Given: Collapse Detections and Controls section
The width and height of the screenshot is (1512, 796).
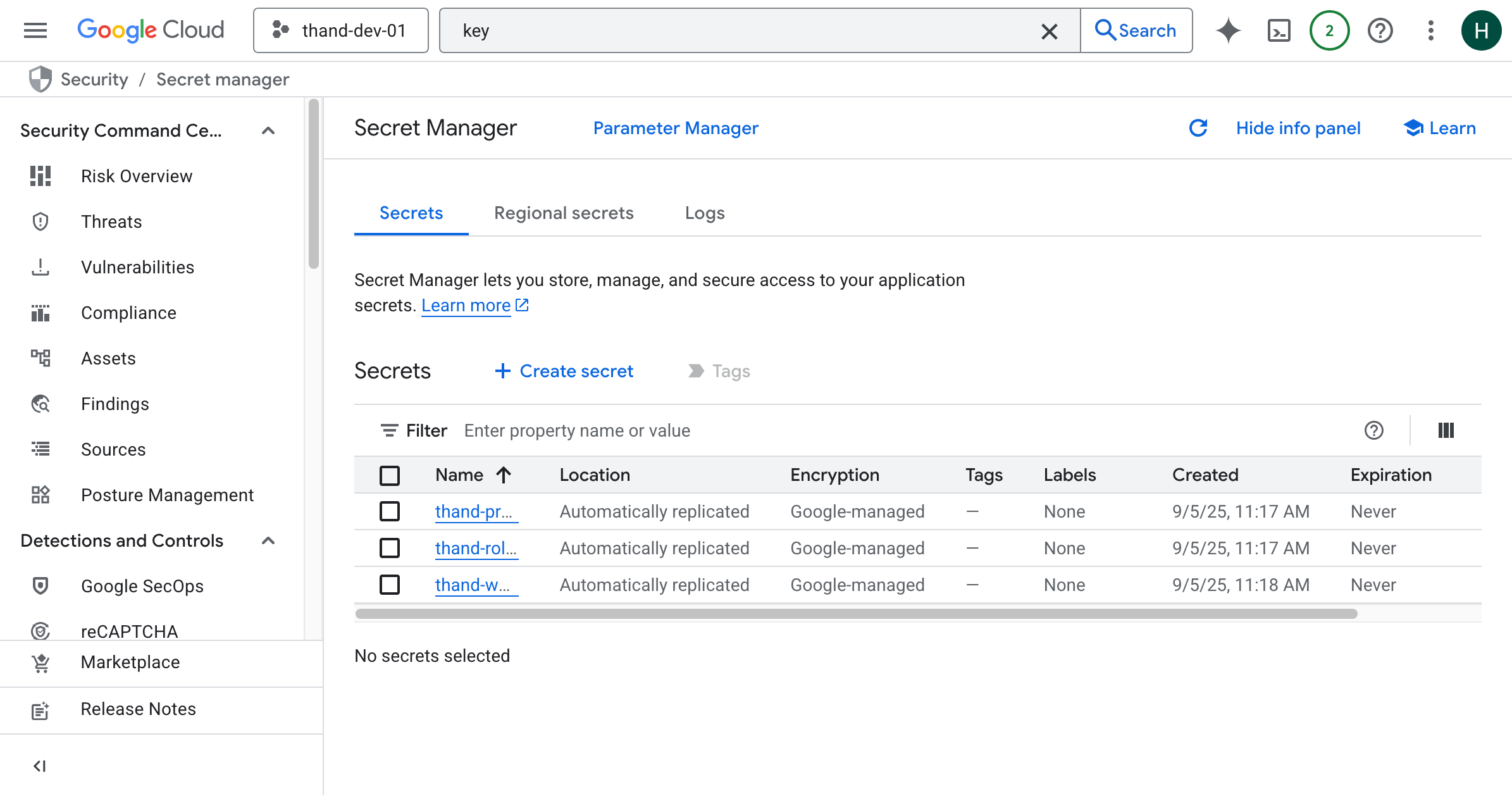Looking at the screenshot, I should 268,540.
